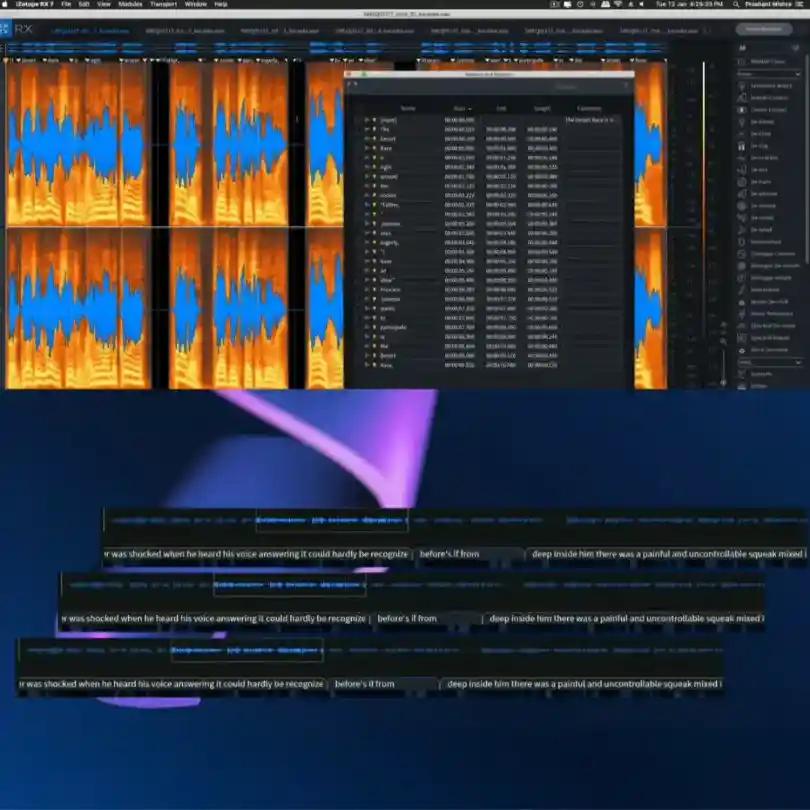Viewport: 810px width, 810px height.
Task: Open the Transport menu
Action: pyautogui.click(x=162, y=6)
